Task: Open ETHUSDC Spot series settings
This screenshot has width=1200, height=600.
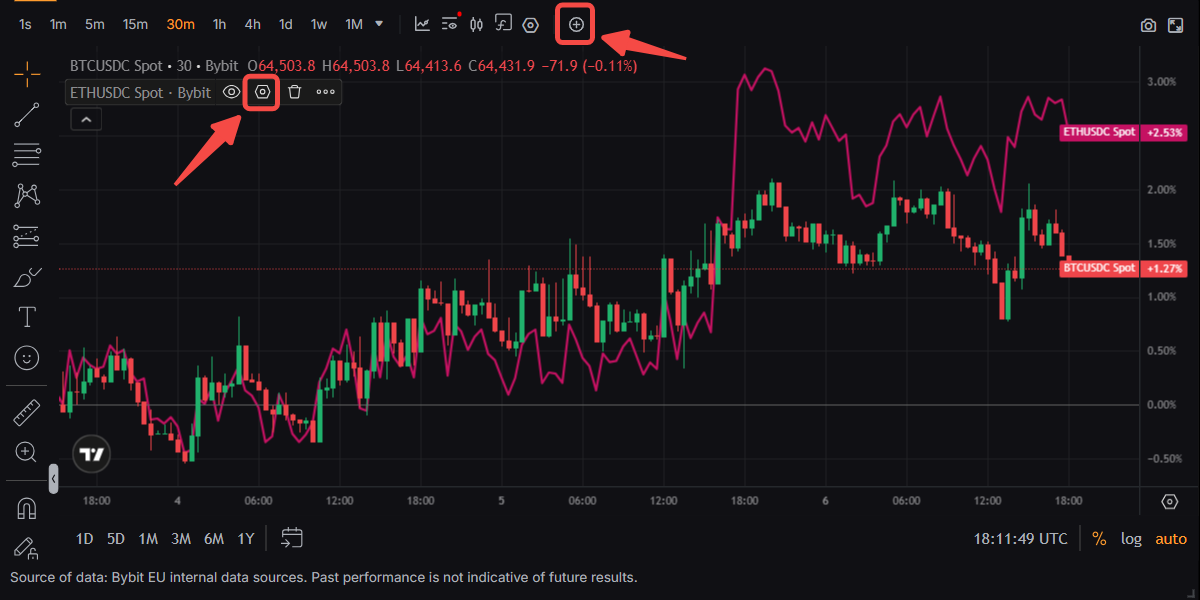Action: point(262,92)
